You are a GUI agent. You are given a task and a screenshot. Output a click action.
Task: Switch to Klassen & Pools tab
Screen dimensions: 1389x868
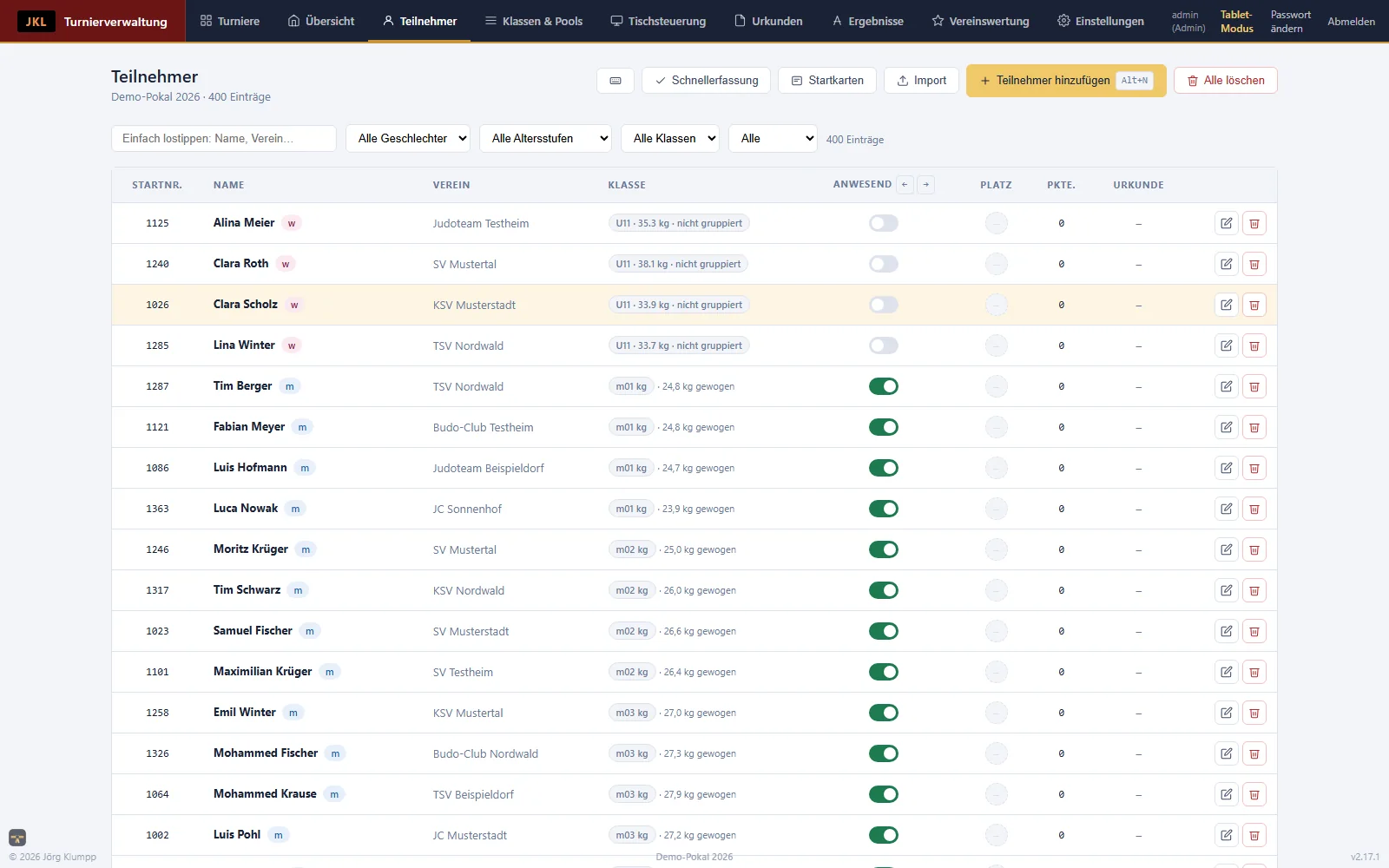coord(534,21)
